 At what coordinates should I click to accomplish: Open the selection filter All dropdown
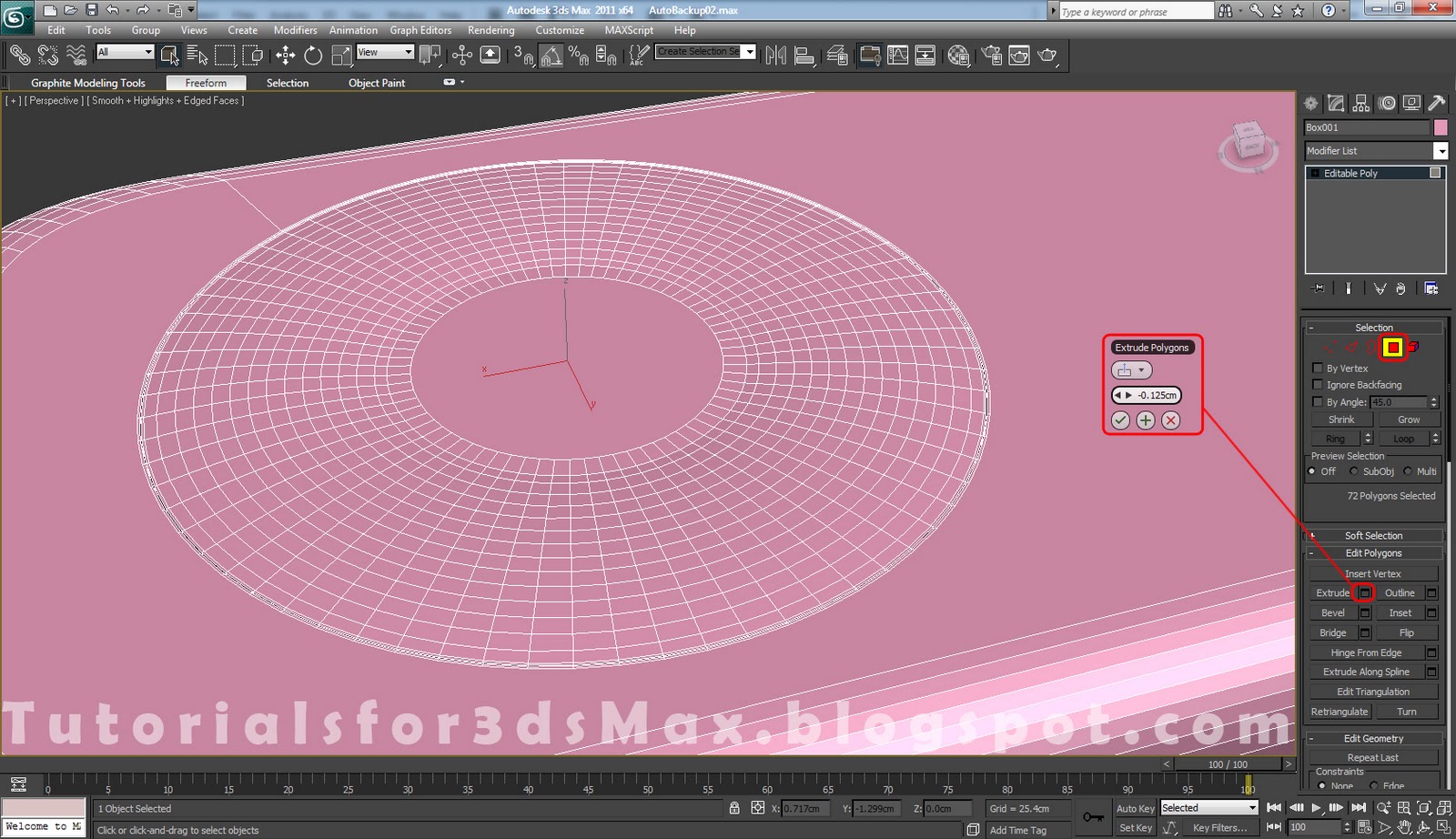[125, 52]
